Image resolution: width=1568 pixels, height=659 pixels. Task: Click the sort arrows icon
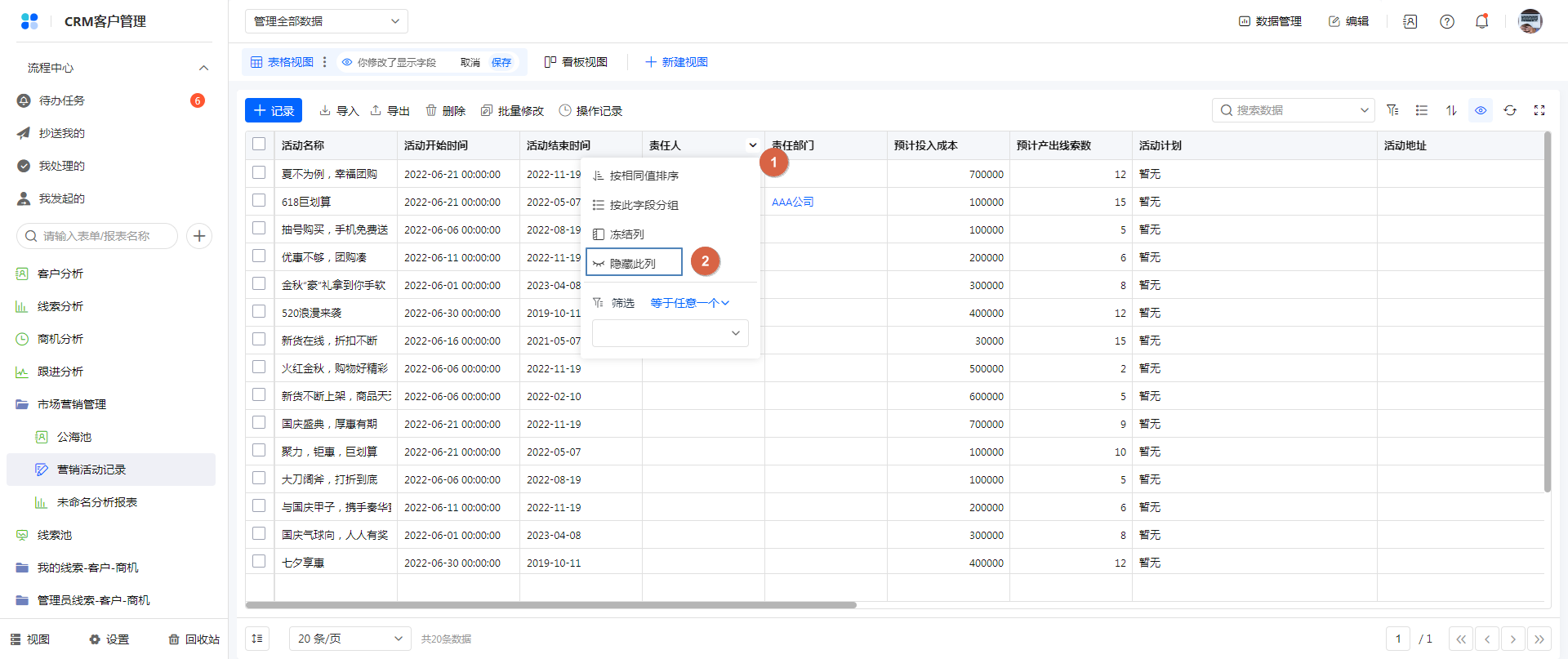click(1451, 110)
